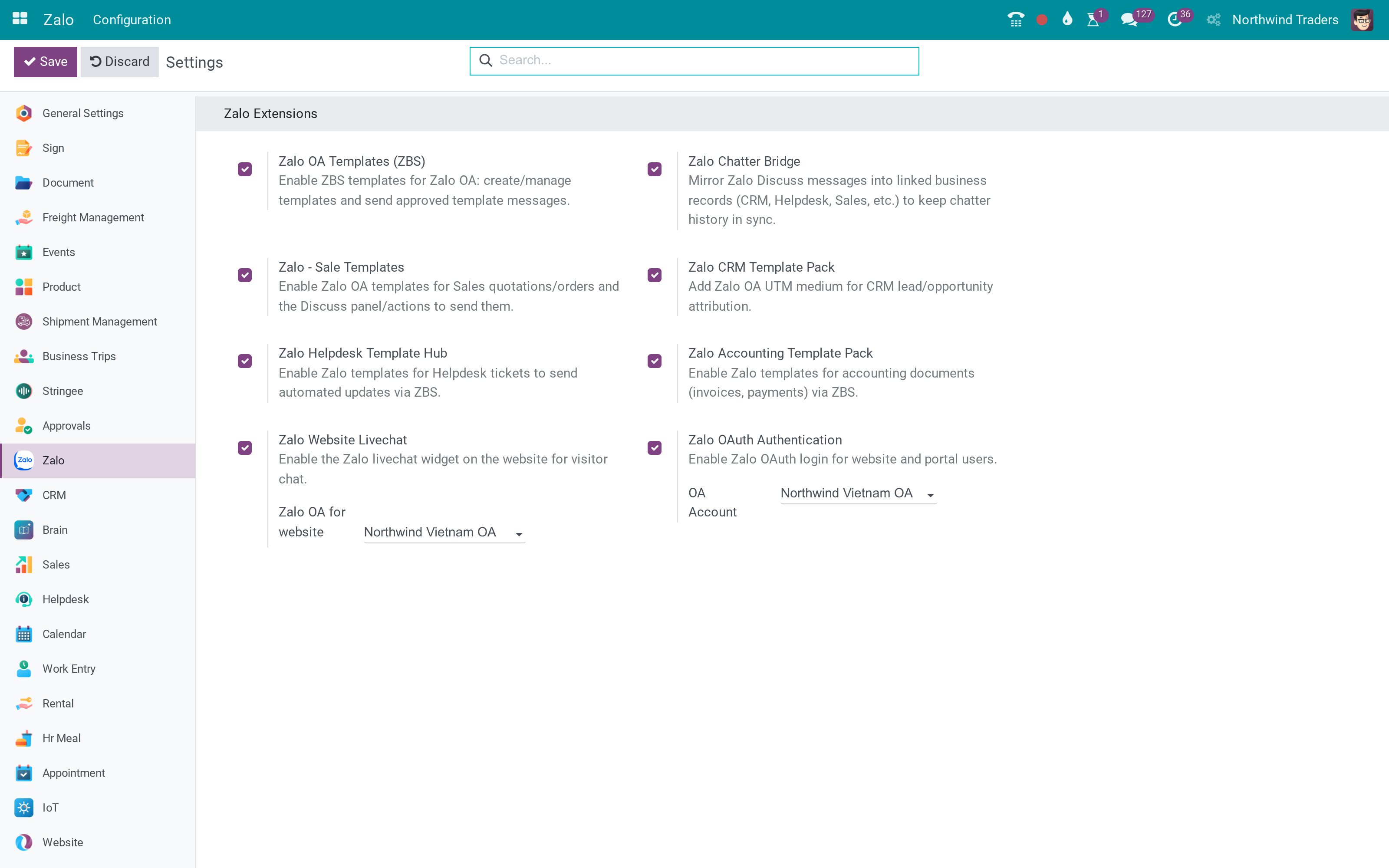Open the Zalo app menu title
The height and width of the screenshot is (868, 1389).
(59, 20)
